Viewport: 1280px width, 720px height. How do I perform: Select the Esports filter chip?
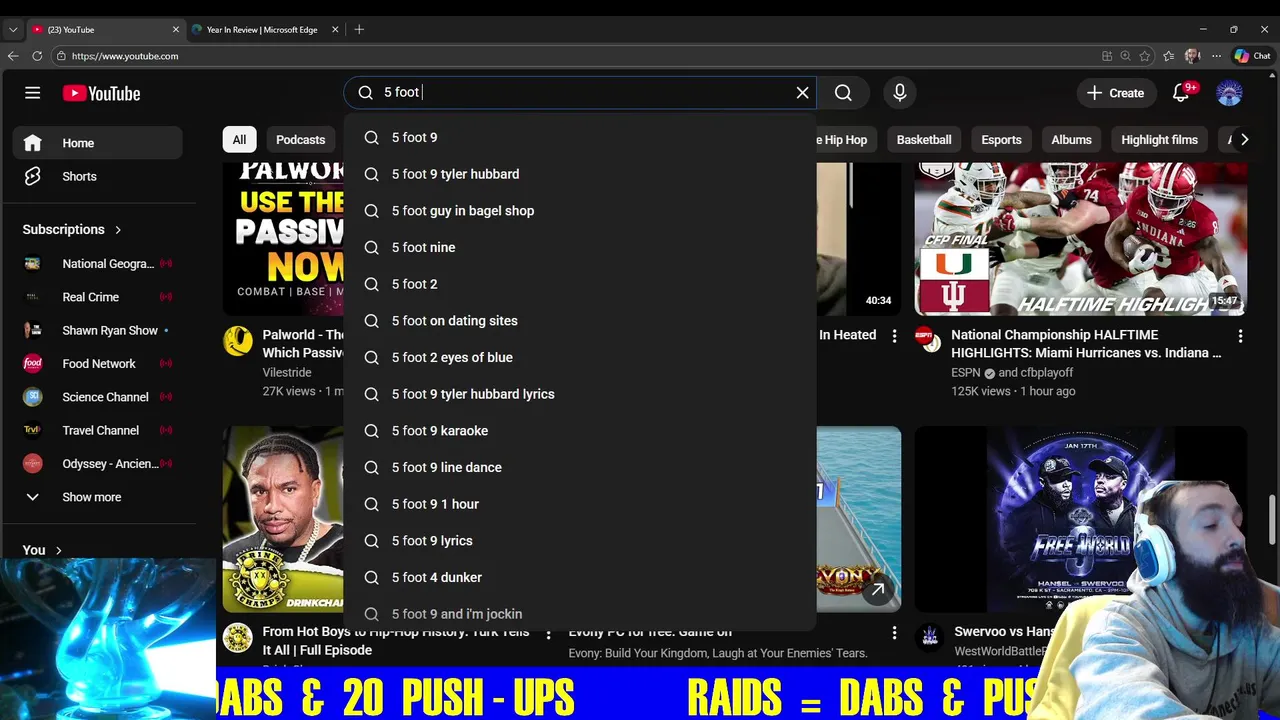[1001, 140]
